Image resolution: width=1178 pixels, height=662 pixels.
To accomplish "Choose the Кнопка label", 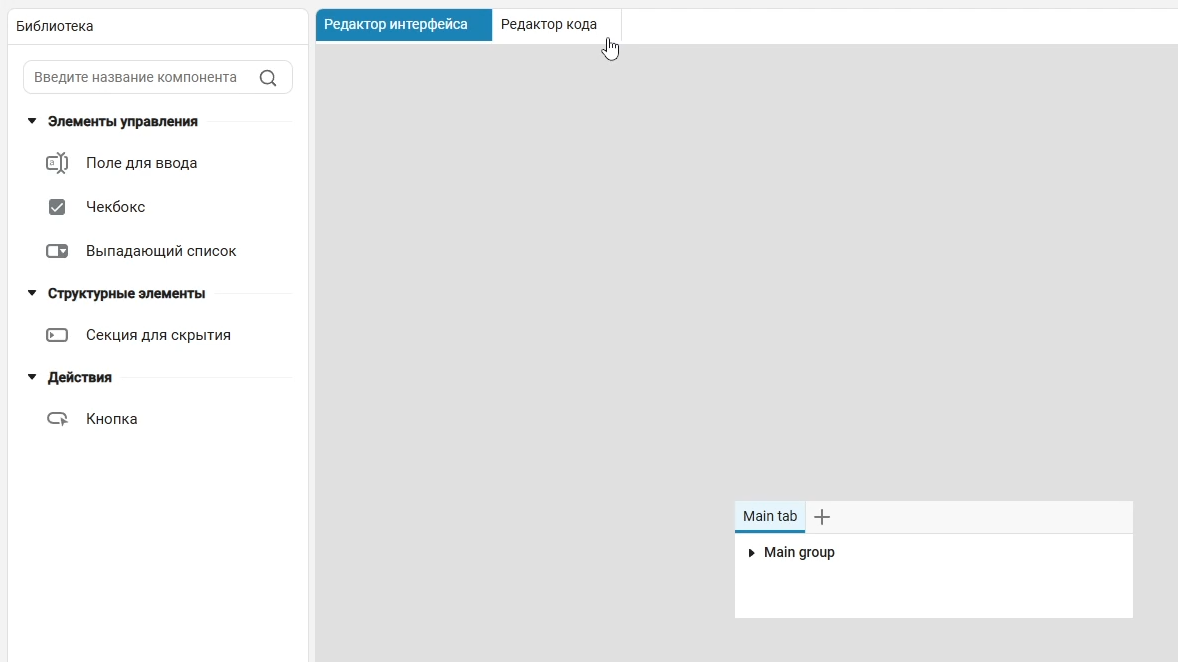I will click(111, 419).
